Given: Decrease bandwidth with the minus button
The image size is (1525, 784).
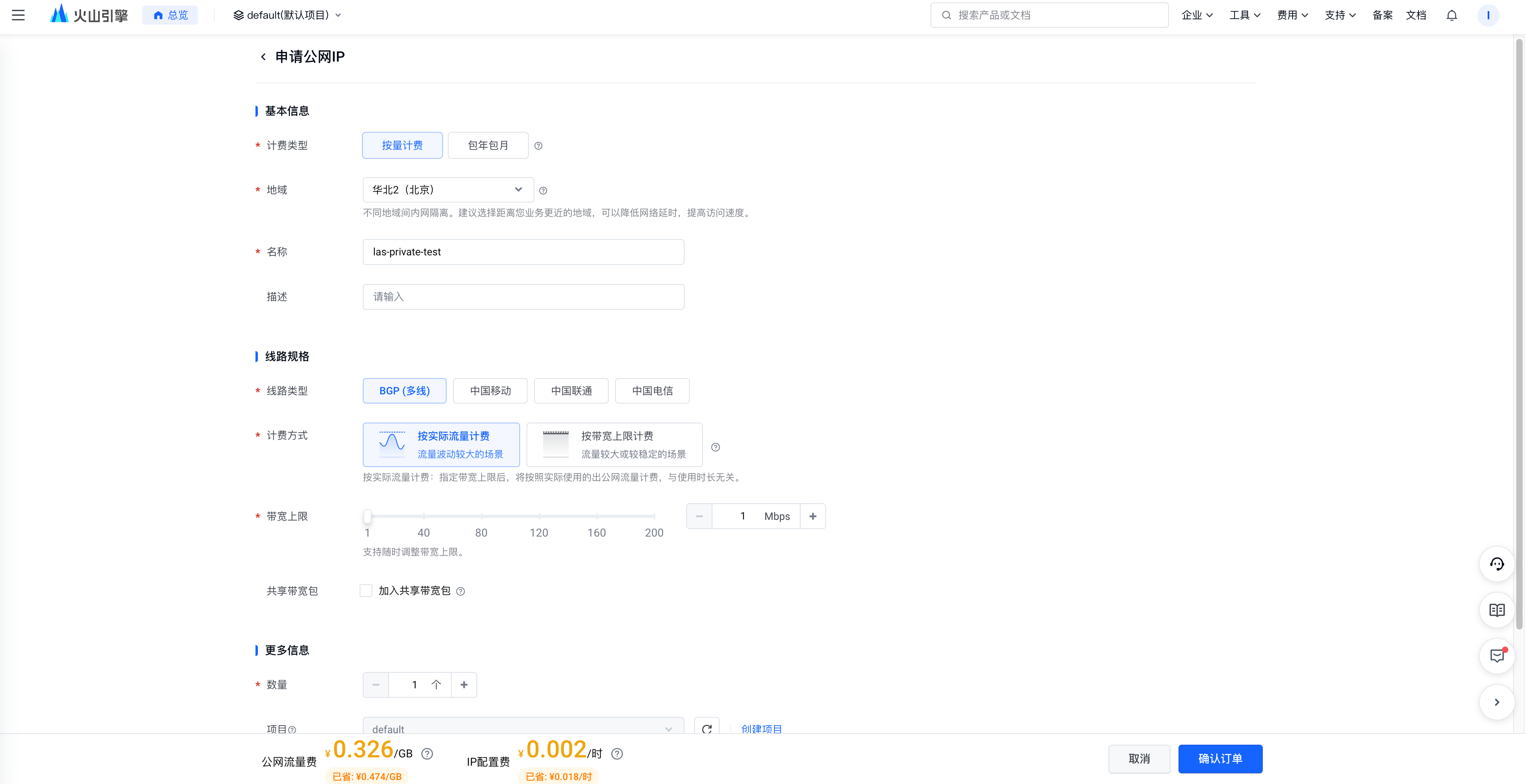Looking at the screenshot, I should 699,517.
